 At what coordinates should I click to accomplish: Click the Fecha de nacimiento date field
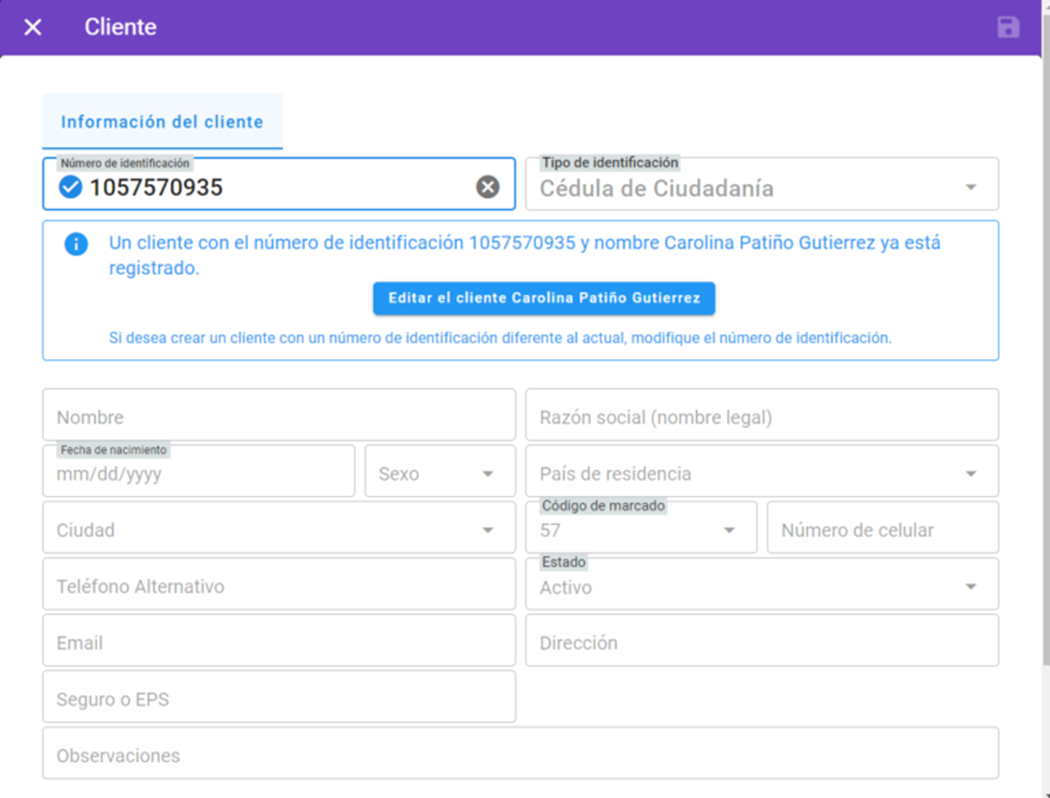[x=198, y=473]
